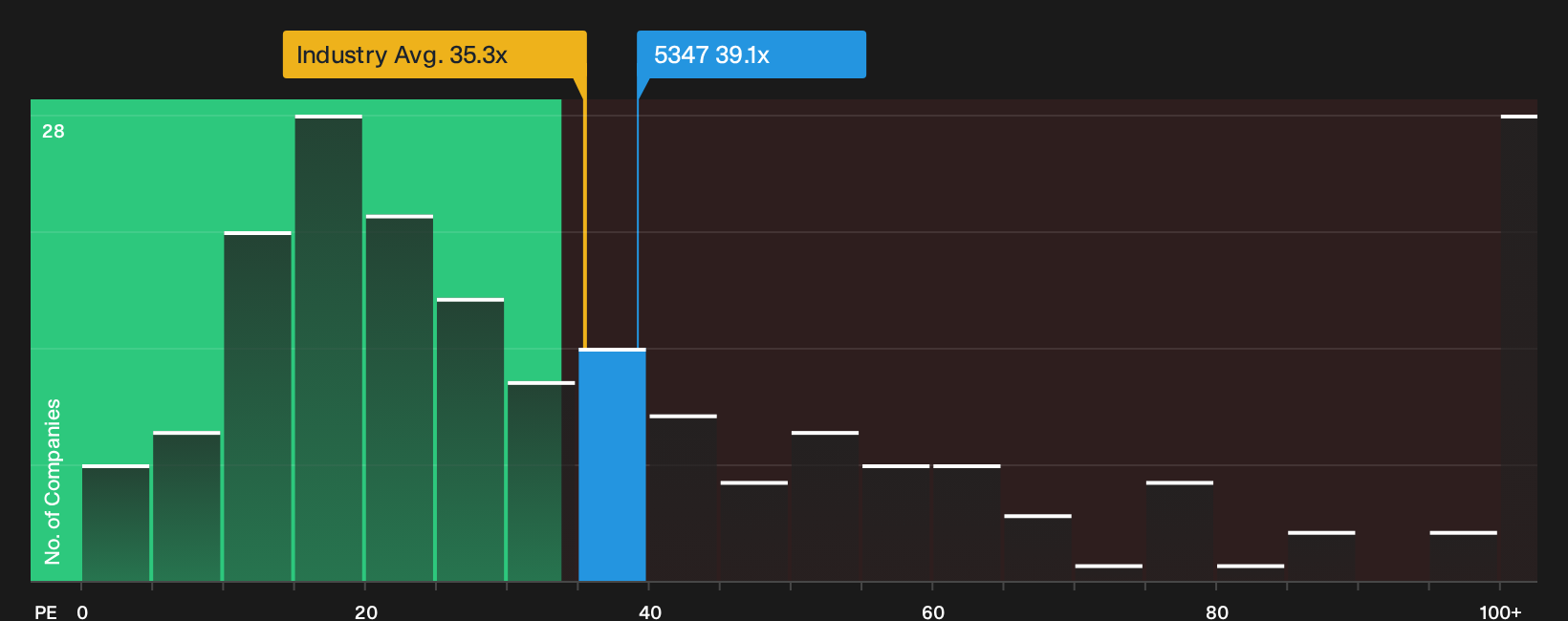This screenshot has height=621, width=1568.
Task: Click the Industry Avg. 35.3x label
Action: 434,54
